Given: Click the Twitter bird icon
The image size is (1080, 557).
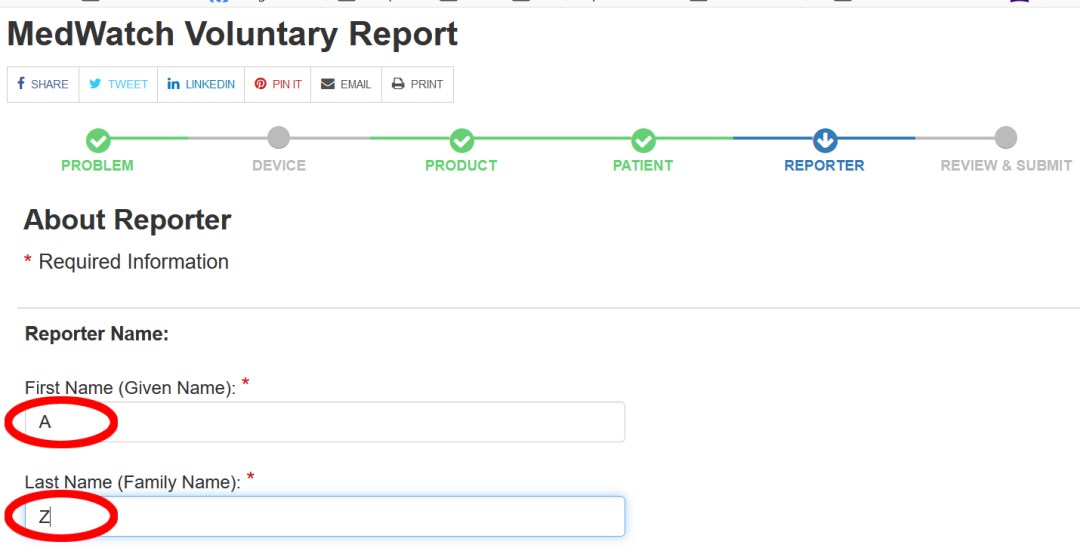Looking at the screenshot, I should click(x=95, y=83).
